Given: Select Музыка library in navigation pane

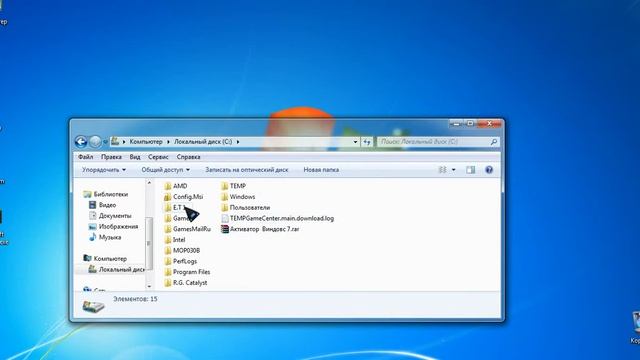Looking at the screenshot, I should [x=105, y=237].
